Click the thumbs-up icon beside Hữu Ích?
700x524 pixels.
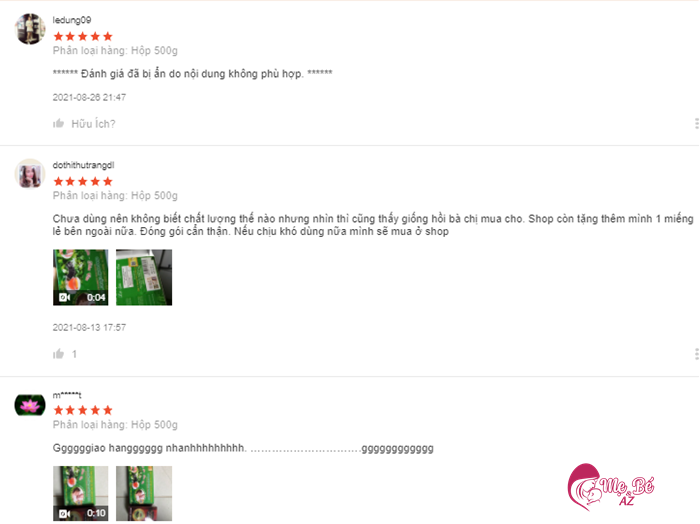[x=58, y=123]
